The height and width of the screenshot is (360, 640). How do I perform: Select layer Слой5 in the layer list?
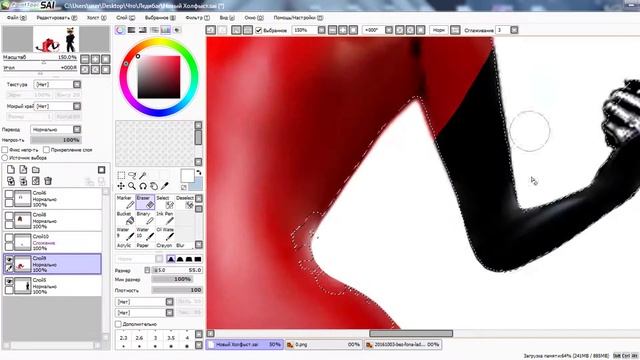[x=52, y=286]
